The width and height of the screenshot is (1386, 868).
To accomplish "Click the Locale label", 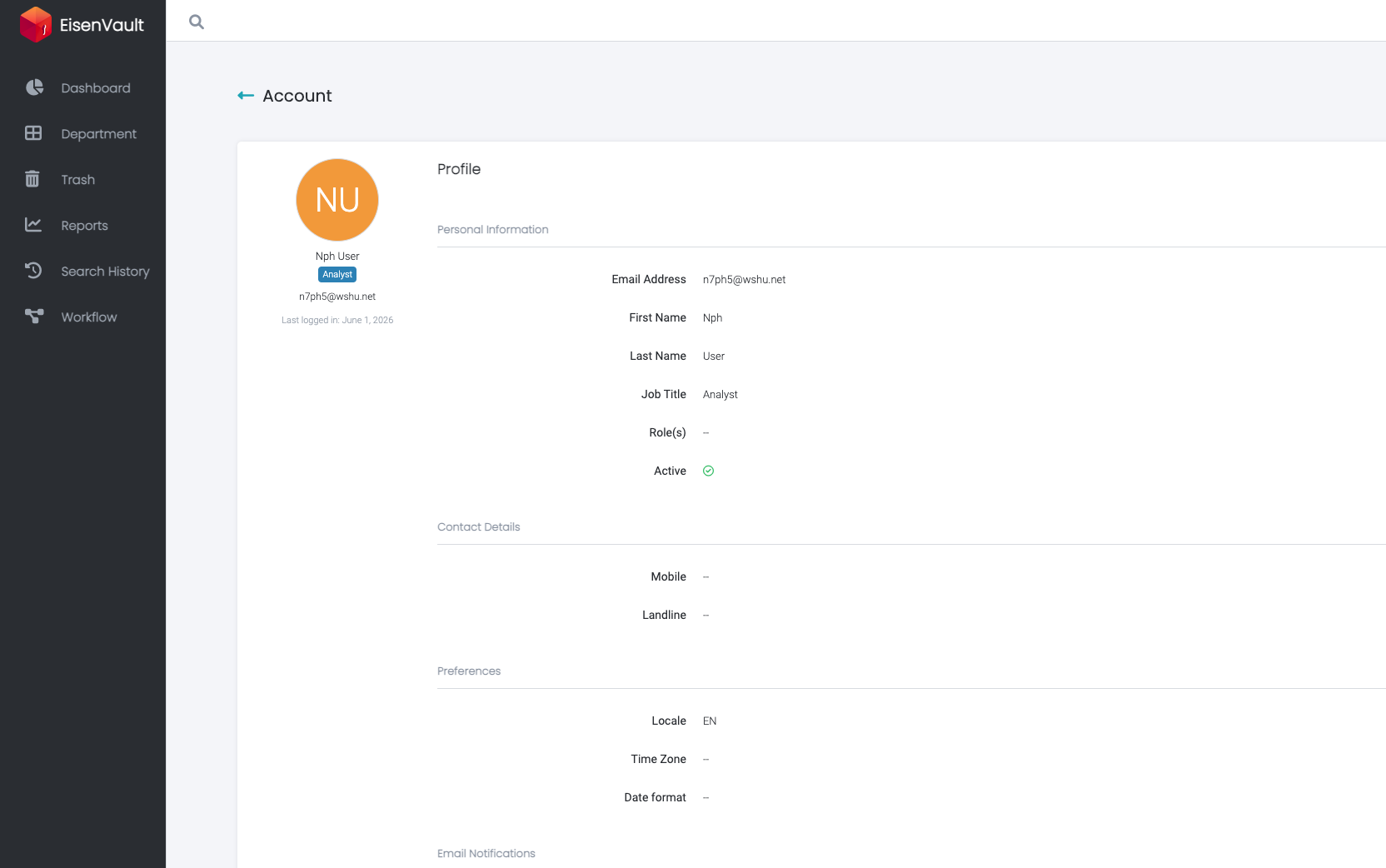I will (x=669, y=721).
